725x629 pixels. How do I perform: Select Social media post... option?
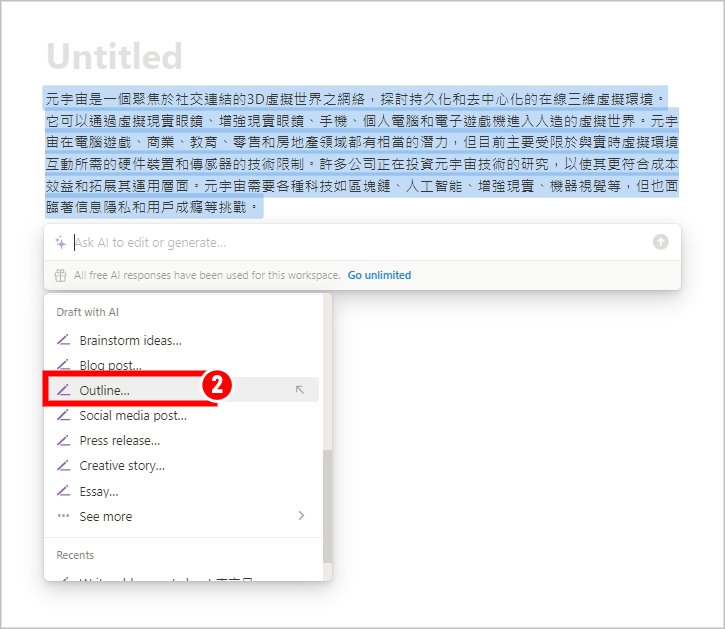[184, 415]
